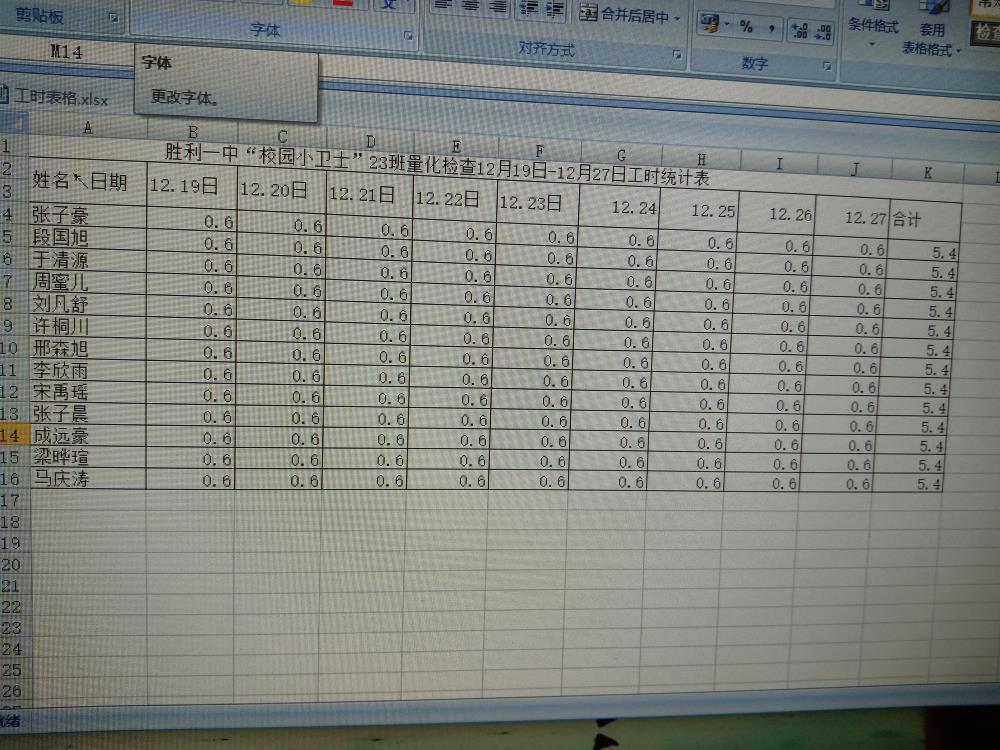Viewport: 1000px width, 750px height.
Task: Click the 12.24 date header cell
Action: tap(619, 208)
